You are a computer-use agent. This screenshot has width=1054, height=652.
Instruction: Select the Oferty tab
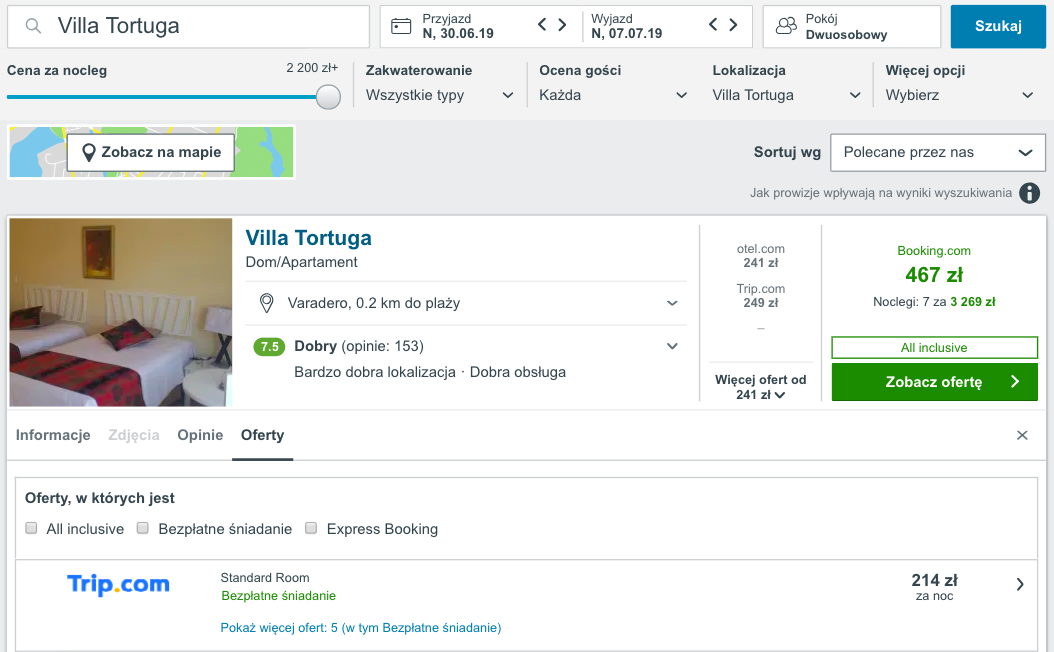point(263,435)
